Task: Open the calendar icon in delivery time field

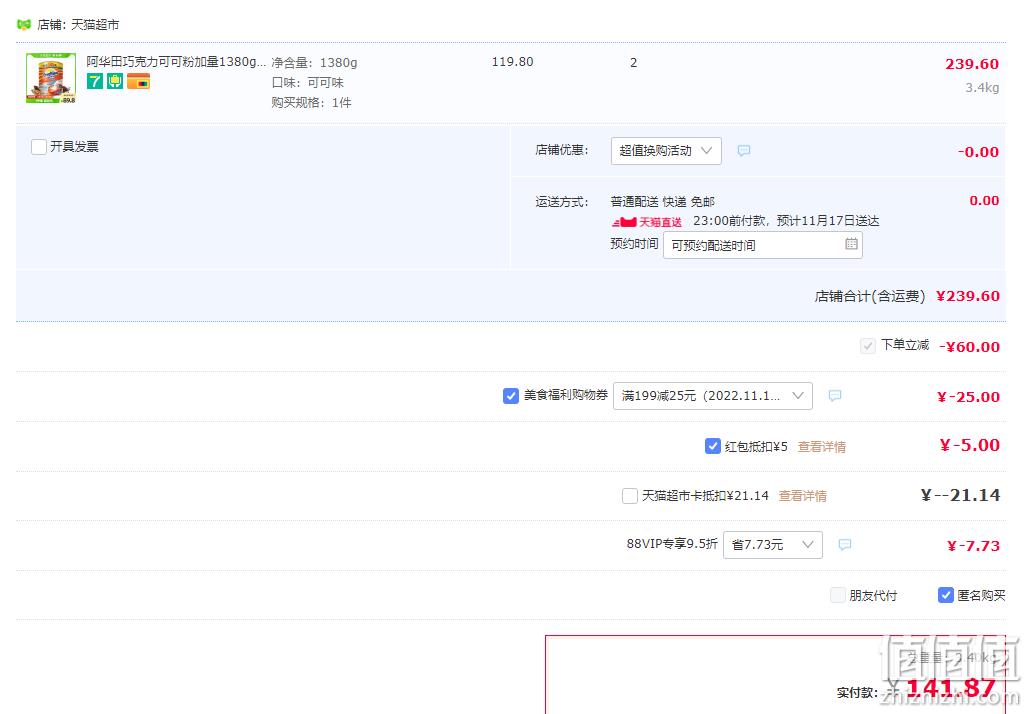Action: click(851, 244)
